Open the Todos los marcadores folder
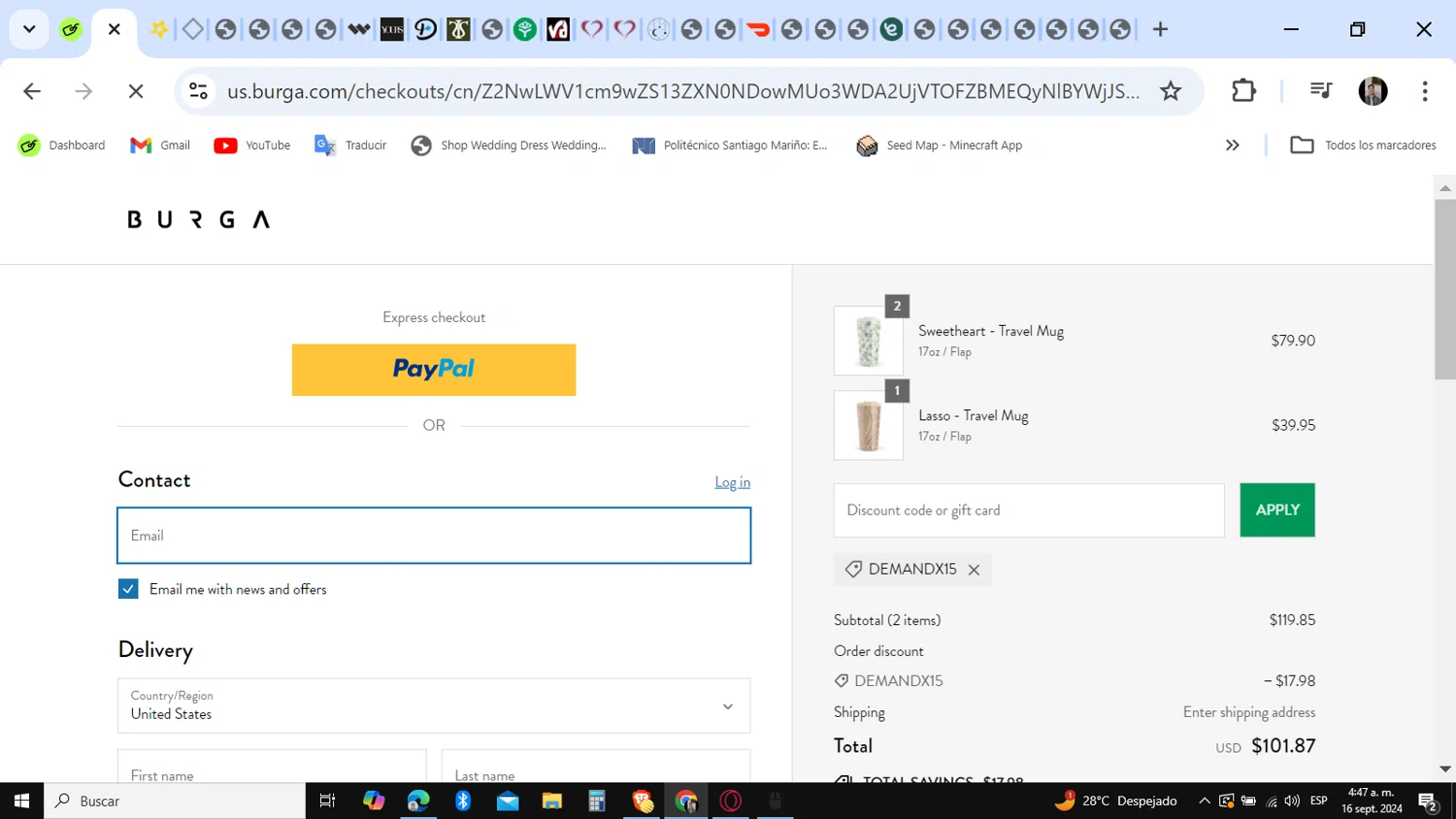Viewport: 1456px width, 819px height. click(x=1363, y=146)
